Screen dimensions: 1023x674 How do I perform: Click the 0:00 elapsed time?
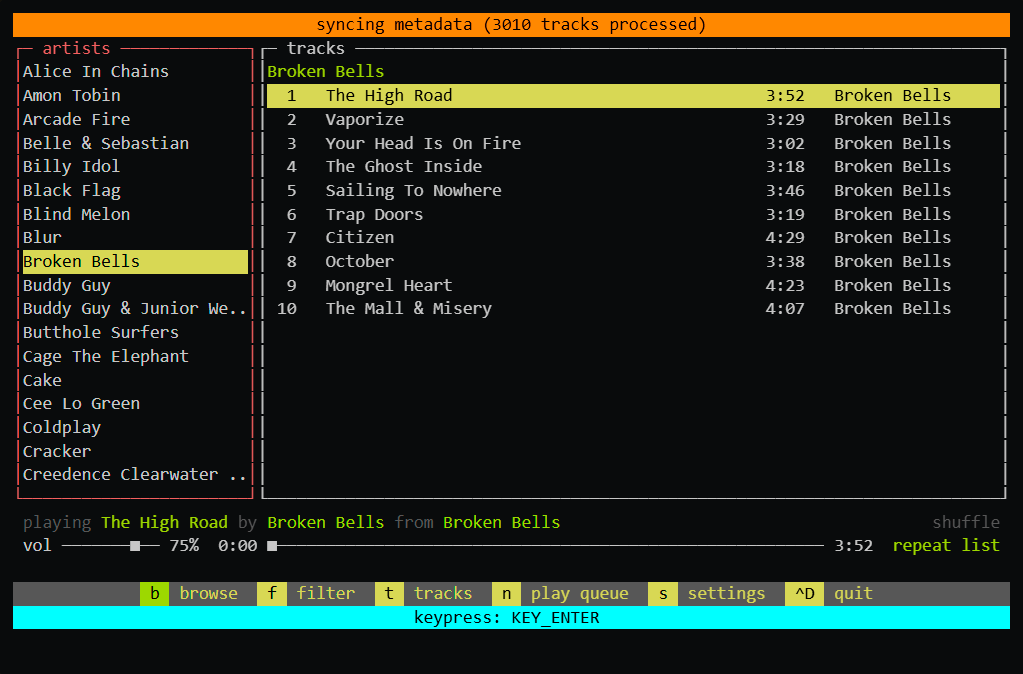(x=237, y=545)
